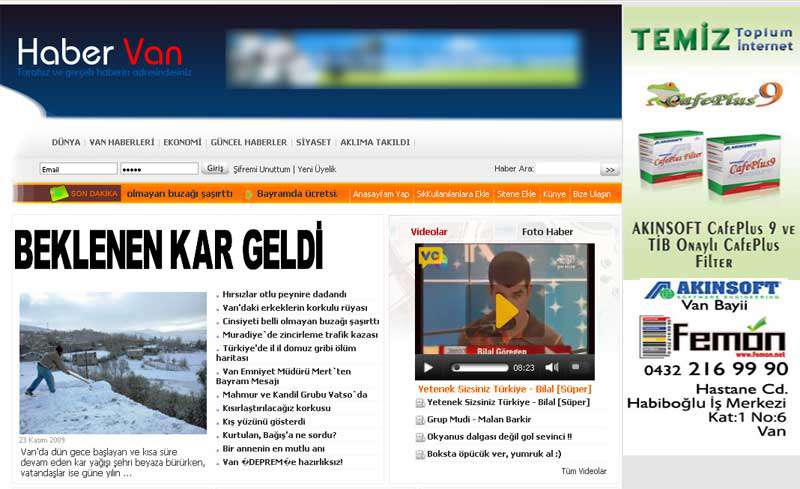Seek using the video progress slider
Screen dimensions: 800x489
point(480,368)
